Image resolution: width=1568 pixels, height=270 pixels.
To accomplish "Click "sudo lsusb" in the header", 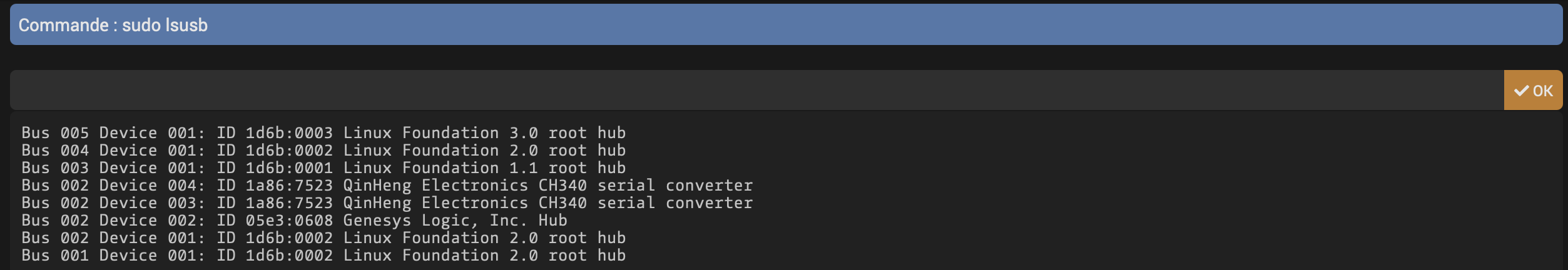I will tap(165, 25).
